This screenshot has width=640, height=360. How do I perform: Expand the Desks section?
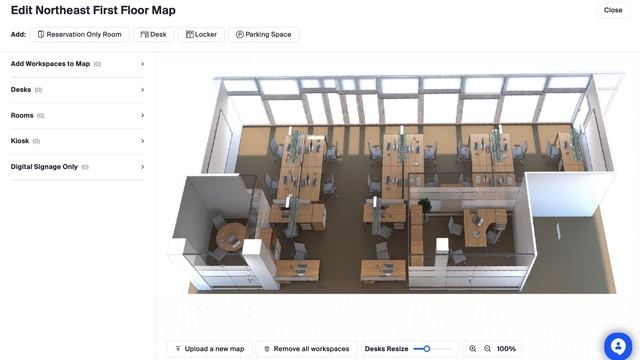(77, 90)
